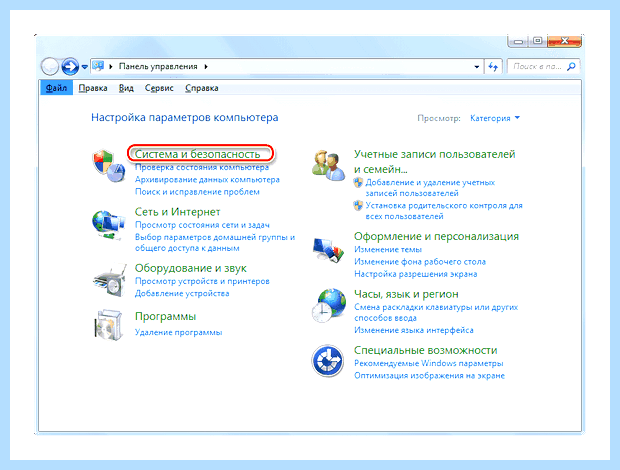
Task: Open Сеть и Интернет category
Action: pos(177,212)
